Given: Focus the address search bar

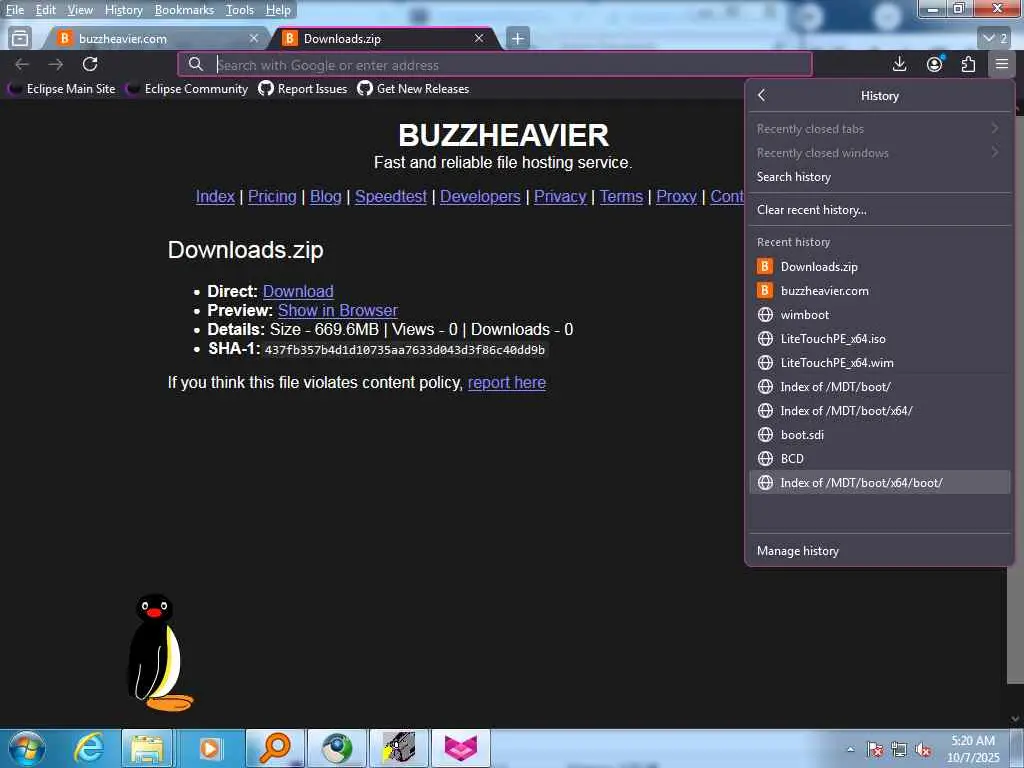Looking at the screenshot, I should click(x=495, y=65).
